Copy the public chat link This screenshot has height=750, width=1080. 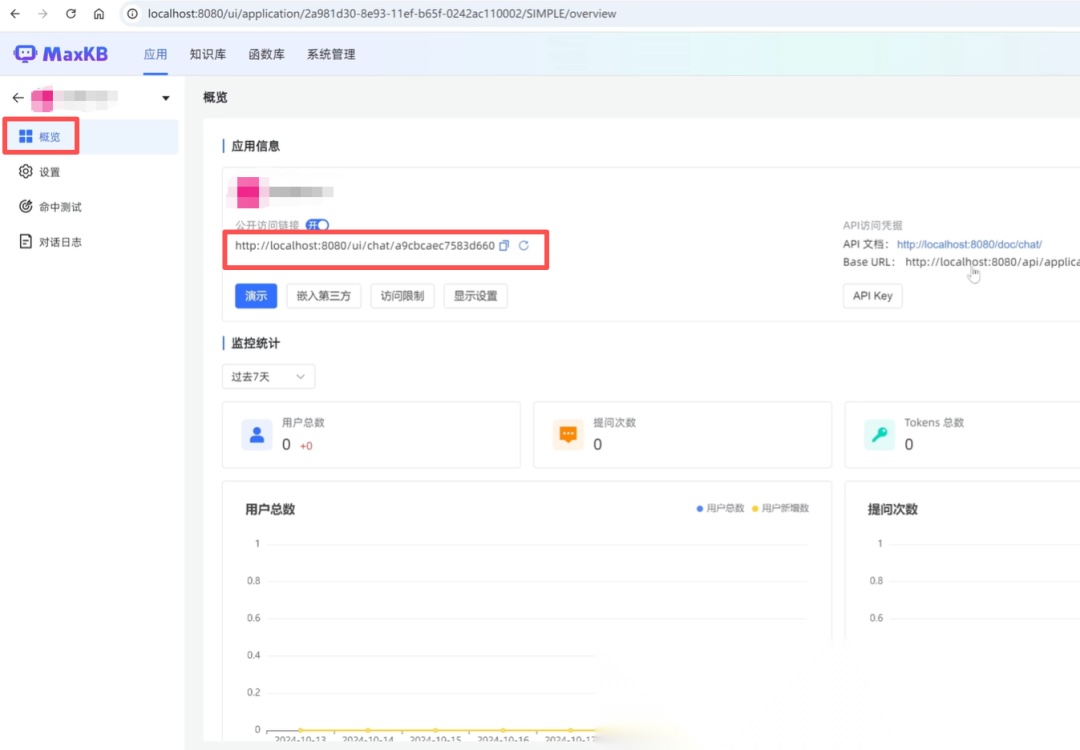504,246
